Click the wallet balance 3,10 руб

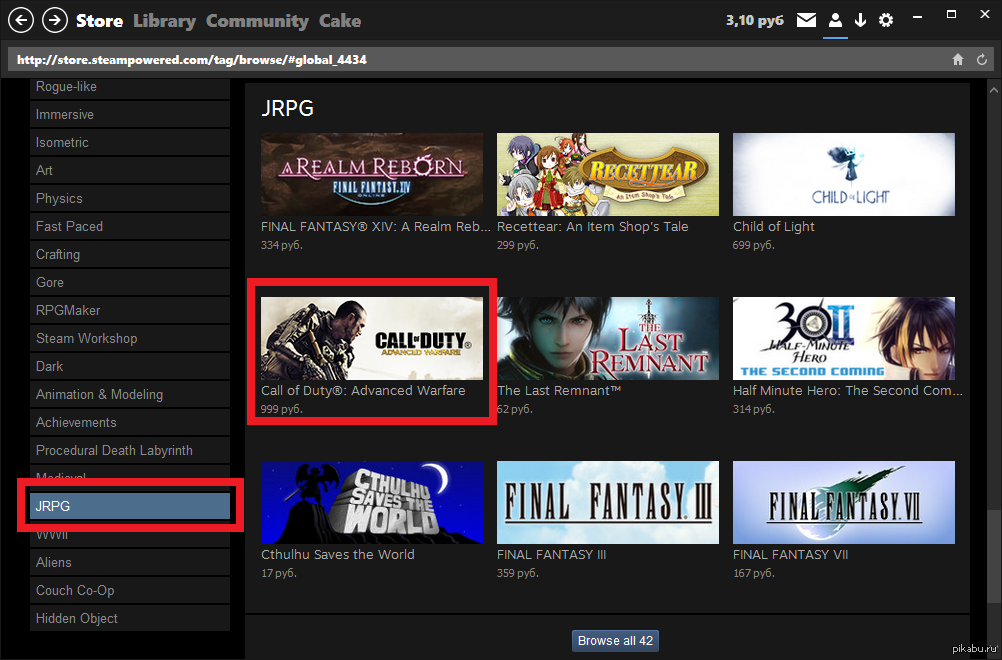pyautogui.click(x=754, y=20)
